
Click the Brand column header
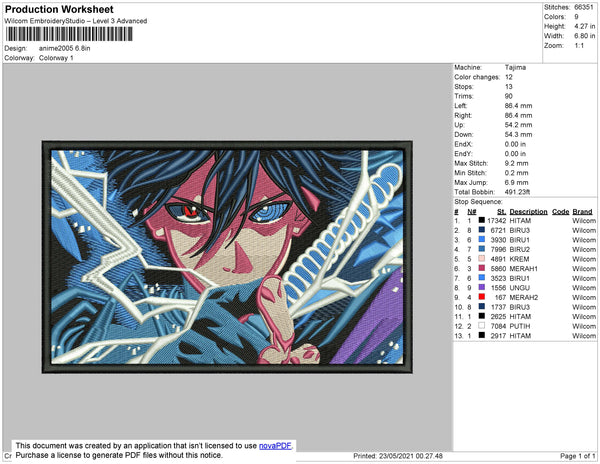tap(582, 212)
